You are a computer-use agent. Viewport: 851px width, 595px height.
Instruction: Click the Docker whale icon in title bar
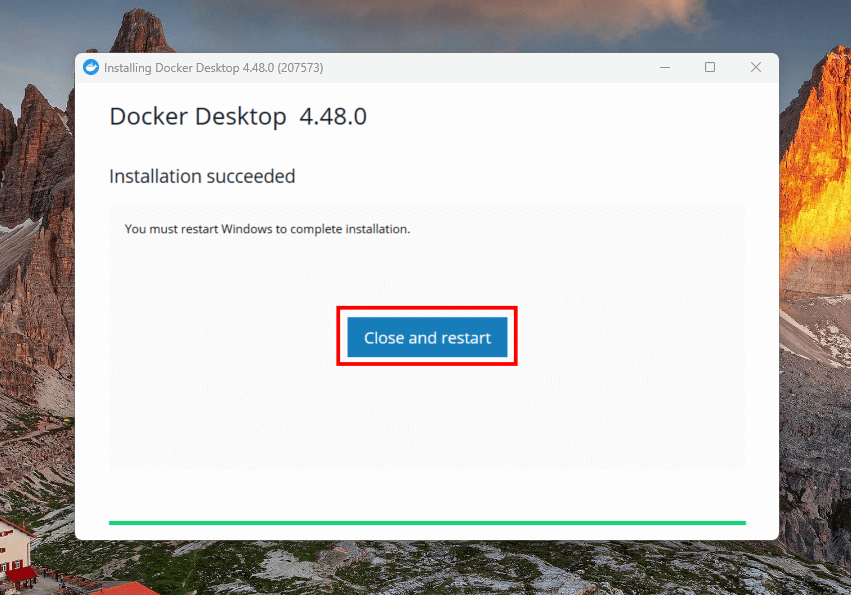tap(91, 67)
